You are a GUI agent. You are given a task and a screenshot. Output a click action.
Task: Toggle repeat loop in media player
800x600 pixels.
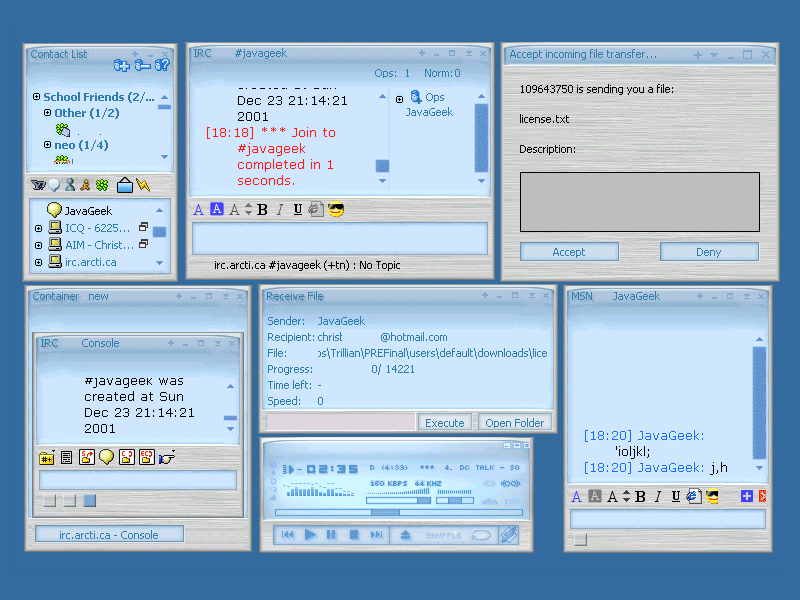[481, 535]
